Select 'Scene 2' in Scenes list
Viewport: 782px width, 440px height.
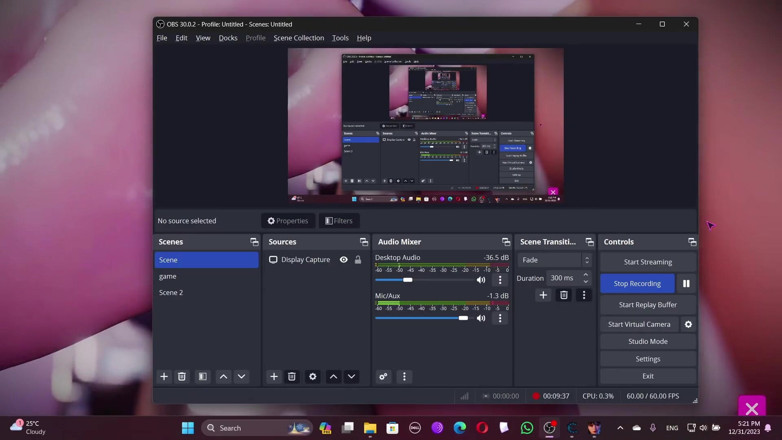(x=206, y=292)
